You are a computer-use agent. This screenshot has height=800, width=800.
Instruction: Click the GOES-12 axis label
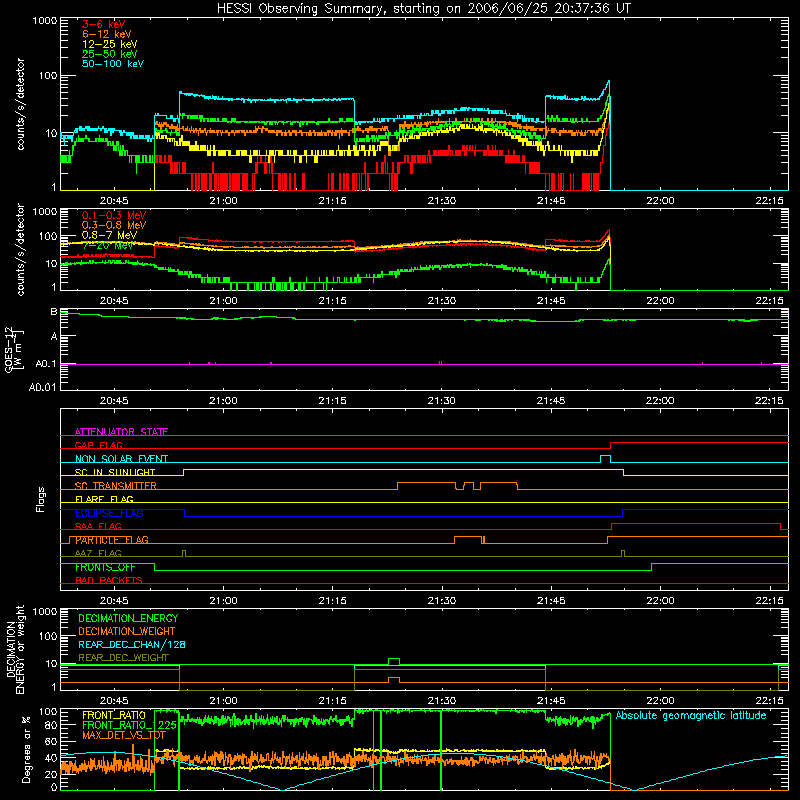click(x=14, y=349)
